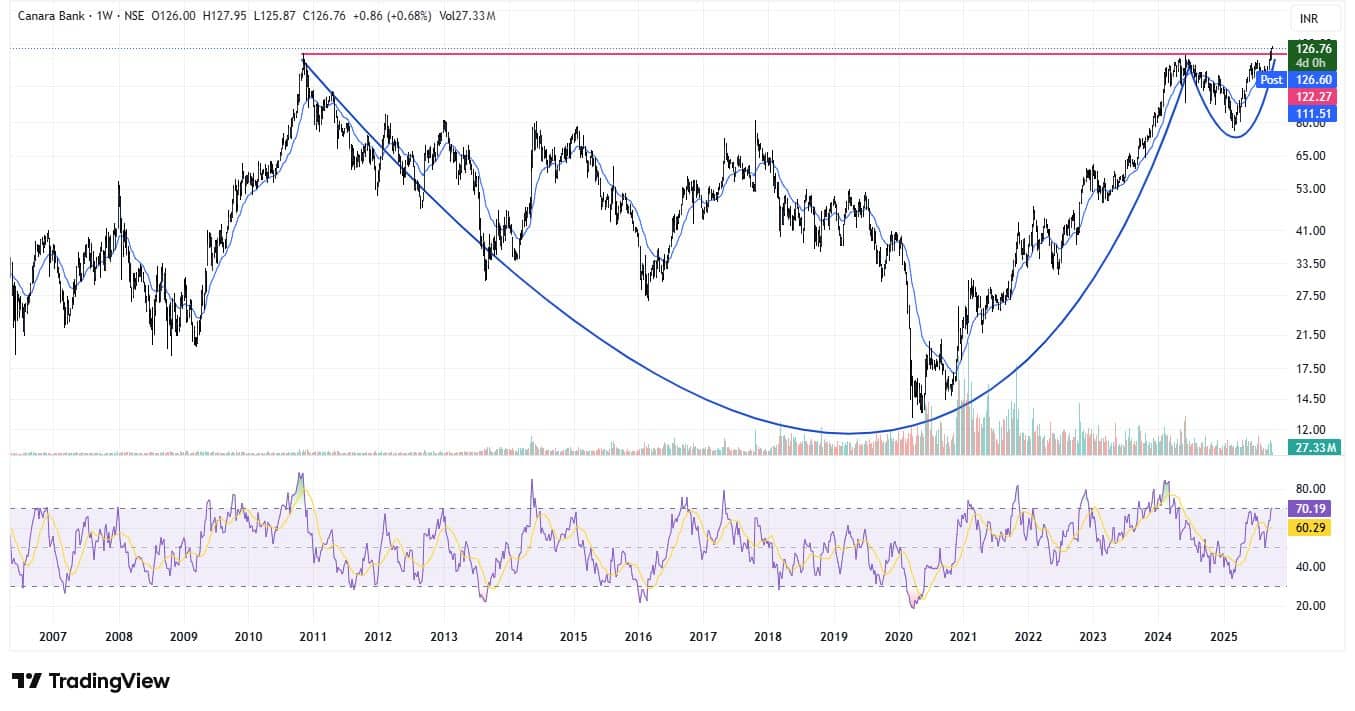1355x711 pixels.
Task: Click the 27.33M volume axis label
Action: pyautogui.click(x=1313, y=447)
